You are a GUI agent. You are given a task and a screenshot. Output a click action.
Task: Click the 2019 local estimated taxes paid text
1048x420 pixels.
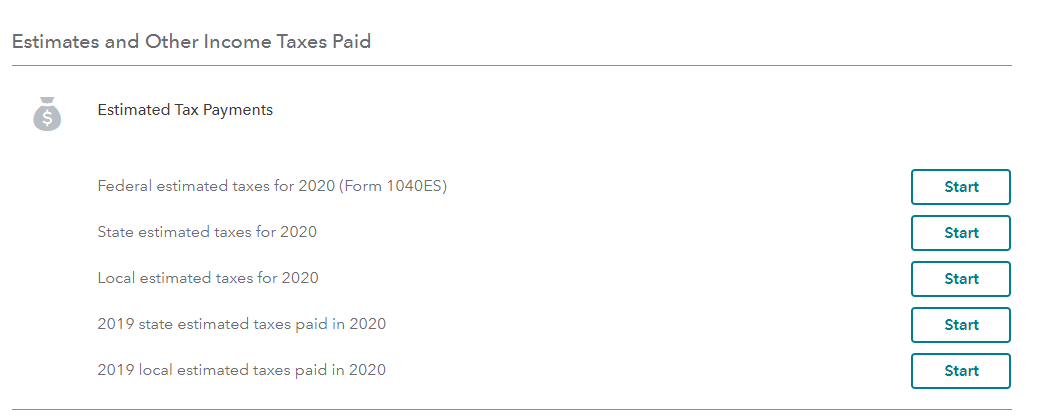coord(241,370)
